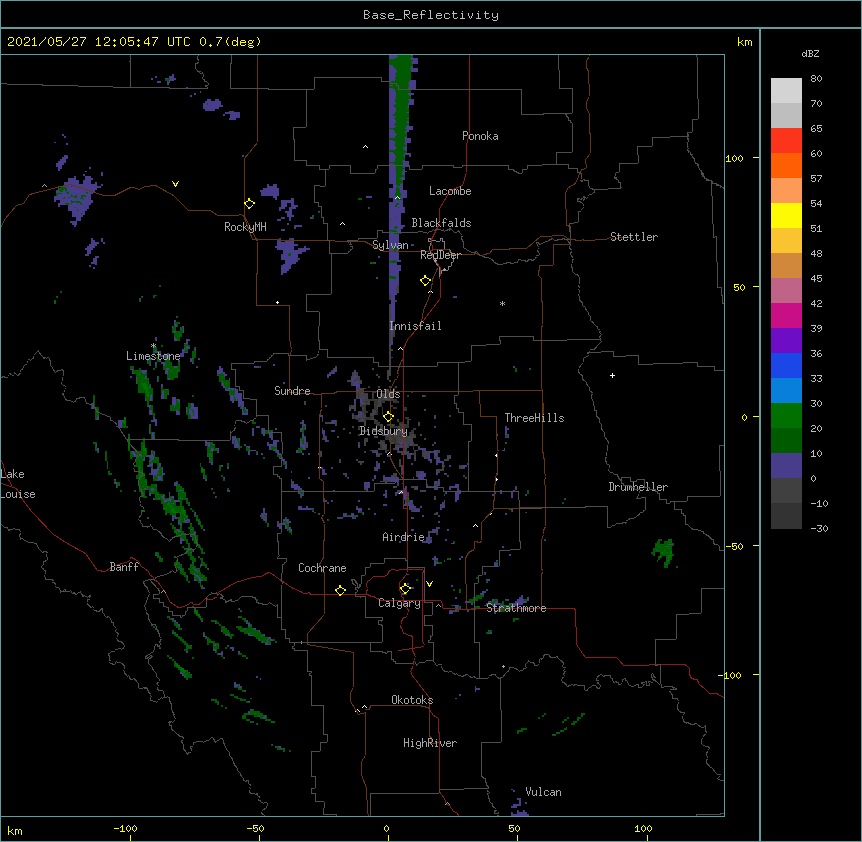The image size is (862, 842).
Task: Click the Cochrane label
Action: click(x=322, y=568)
